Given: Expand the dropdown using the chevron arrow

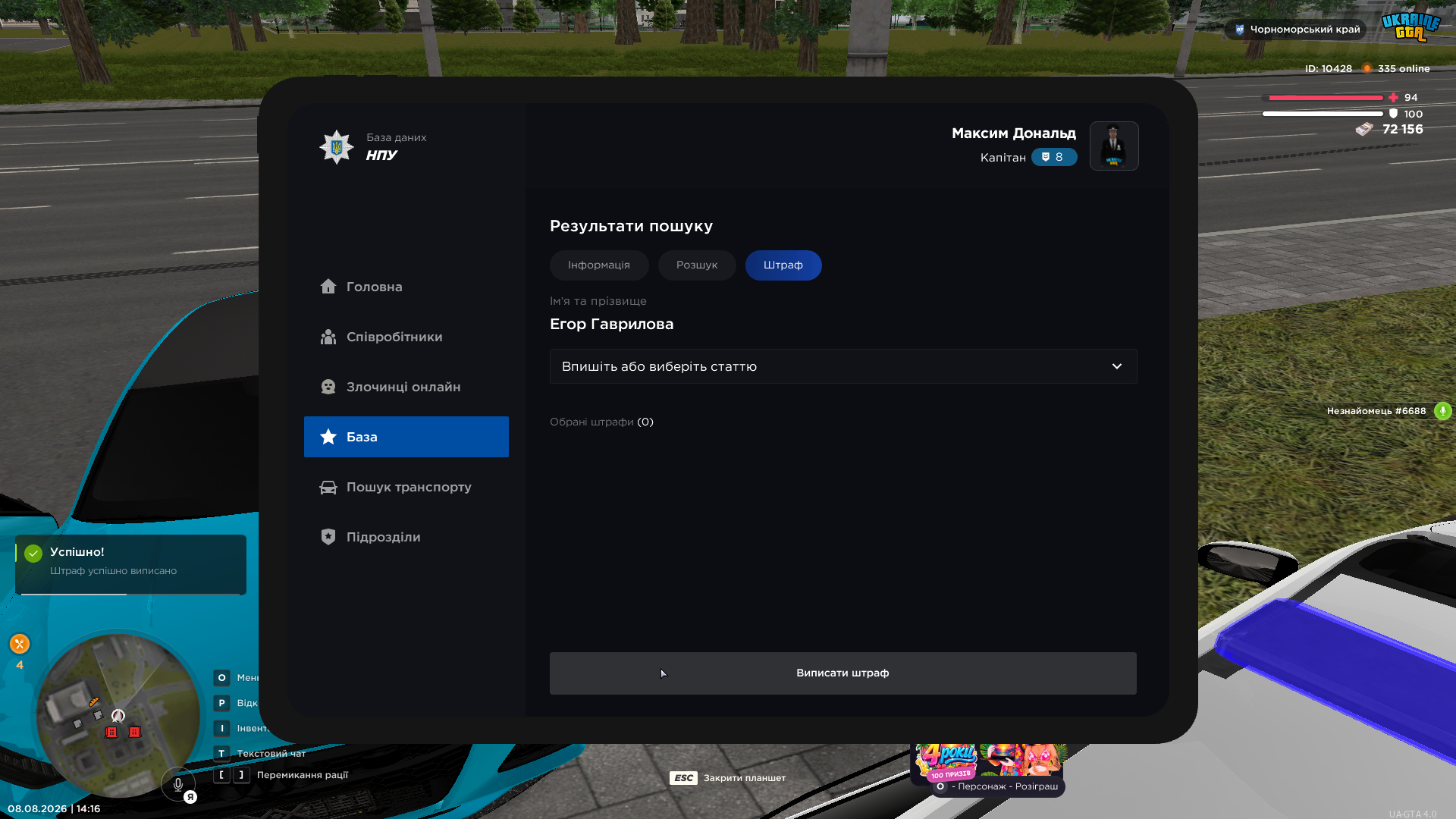Looking at the screenshot, I should click(1117, 366).
